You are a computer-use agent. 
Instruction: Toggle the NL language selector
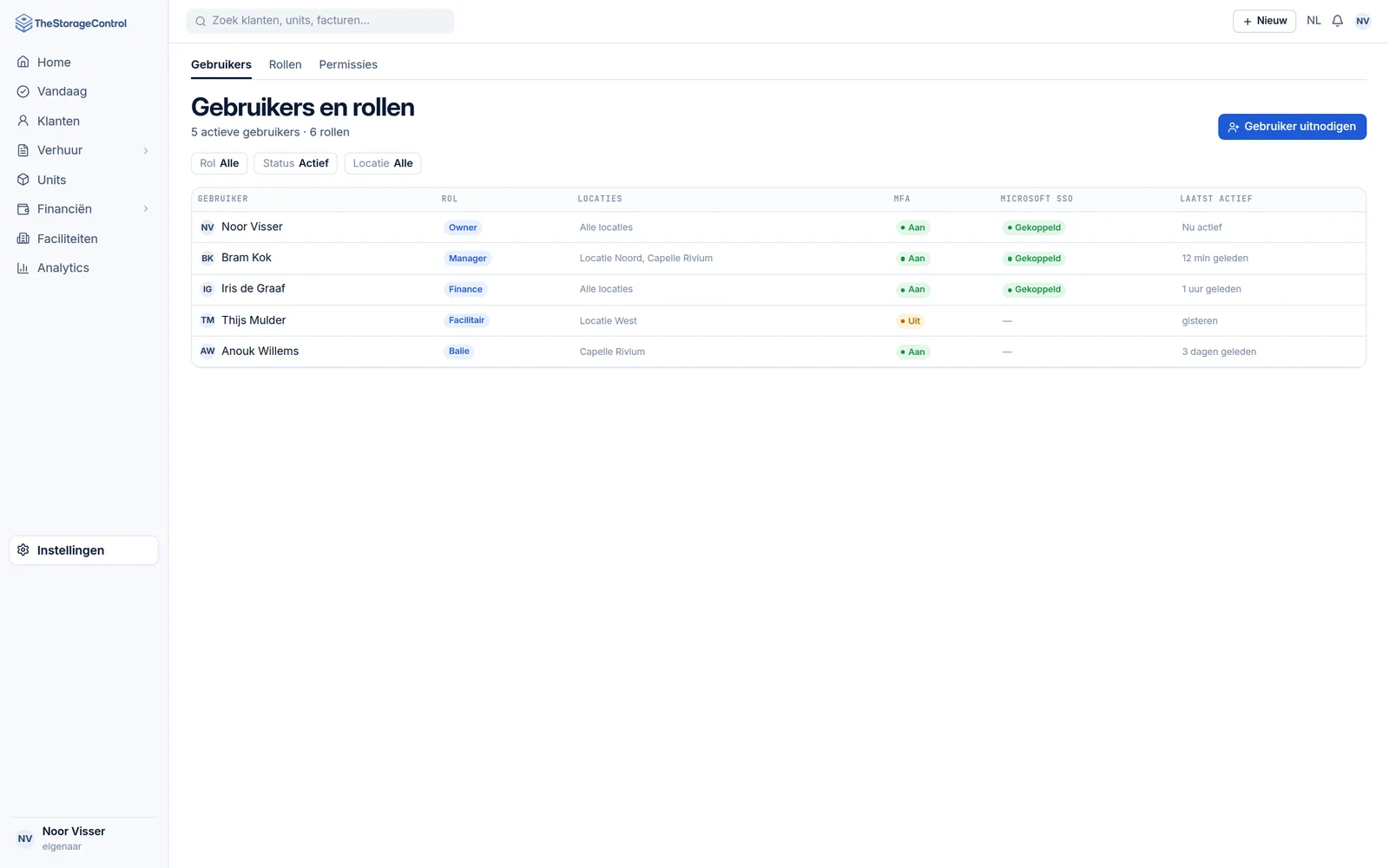(x=1313, y=21)
